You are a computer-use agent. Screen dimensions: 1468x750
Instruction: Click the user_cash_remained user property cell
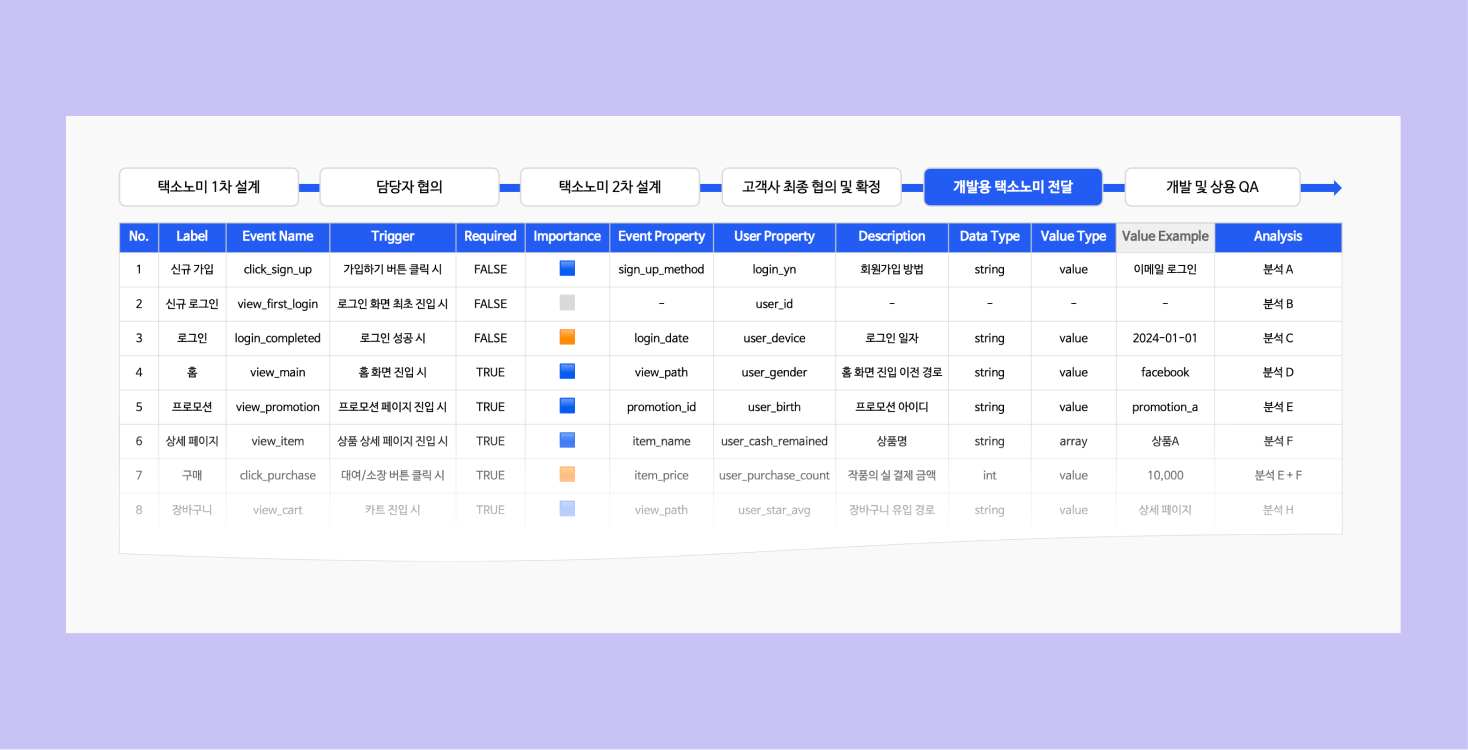point(774,441)
